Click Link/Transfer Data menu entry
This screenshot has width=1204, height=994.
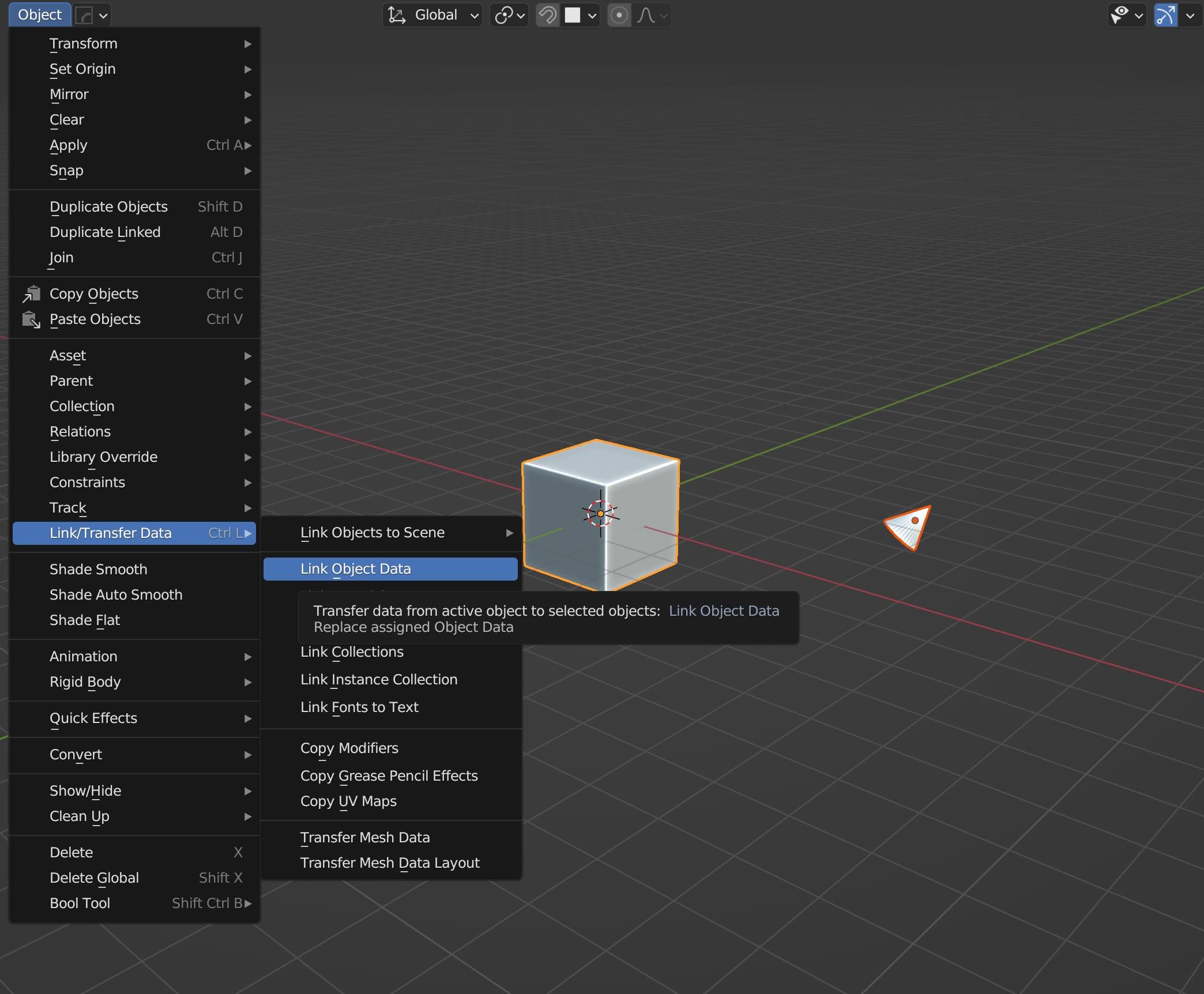[134, 533]
